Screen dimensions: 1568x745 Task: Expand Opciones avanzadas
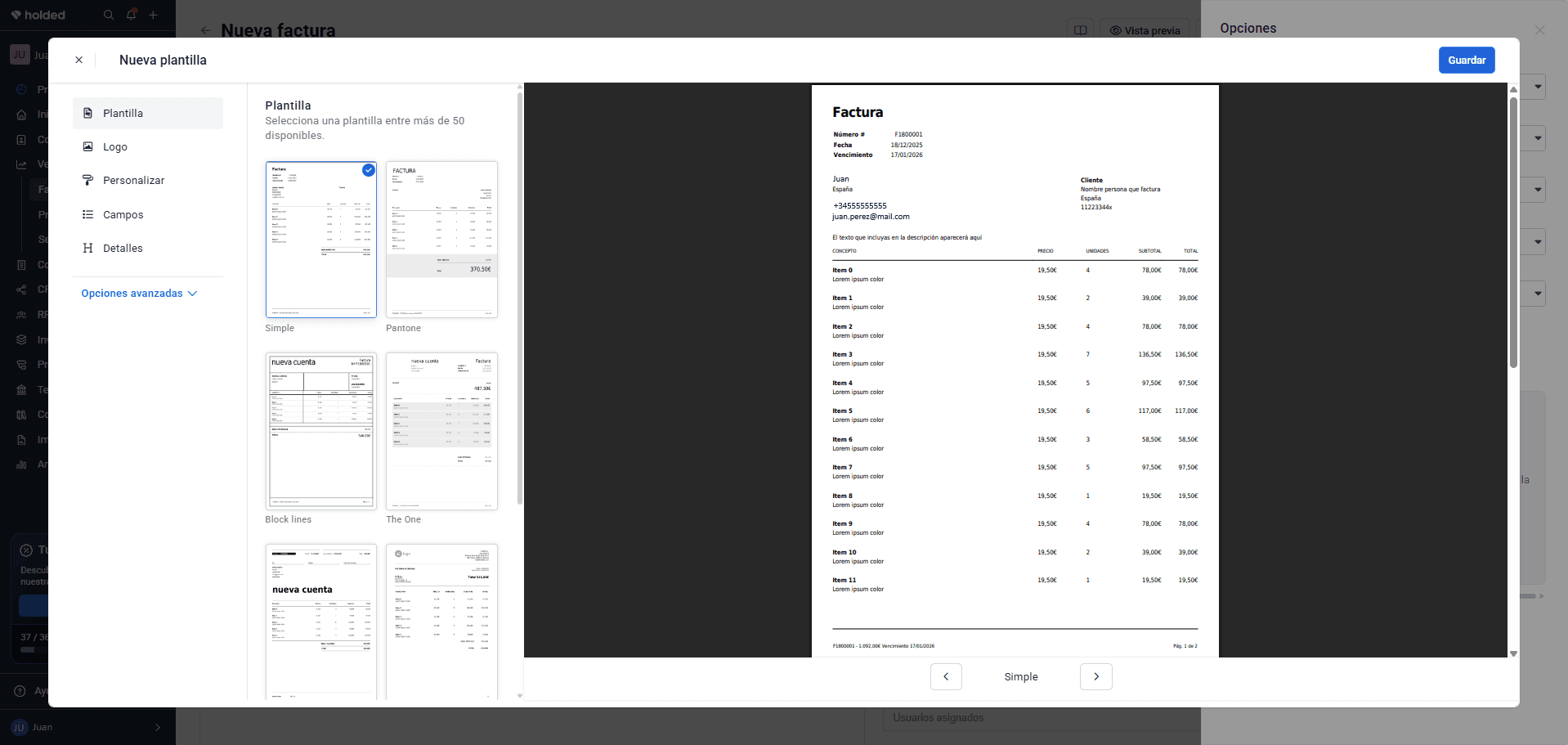click(x=139, y=294)
